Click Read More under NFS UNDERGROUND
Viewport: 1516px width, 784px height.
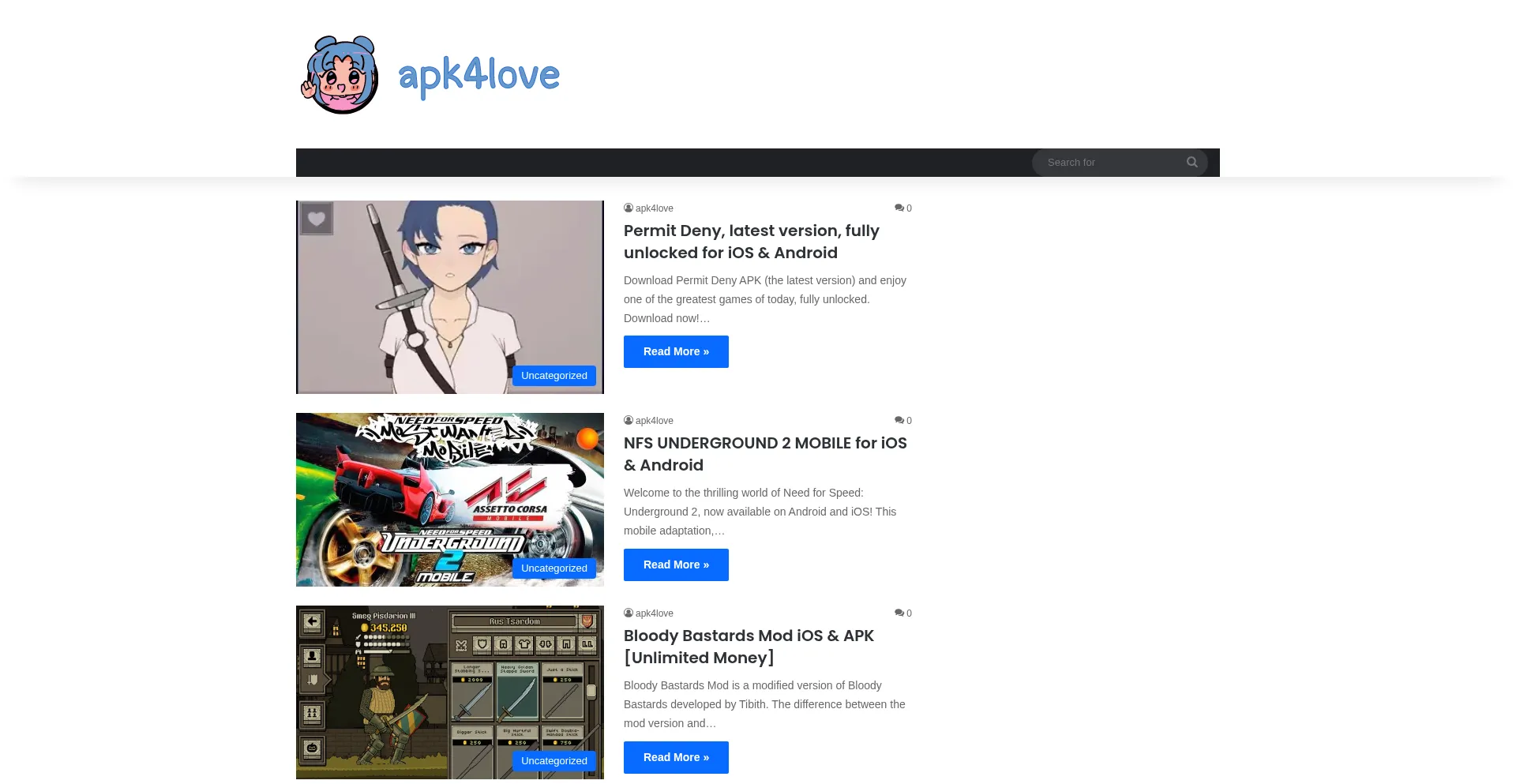676,565
